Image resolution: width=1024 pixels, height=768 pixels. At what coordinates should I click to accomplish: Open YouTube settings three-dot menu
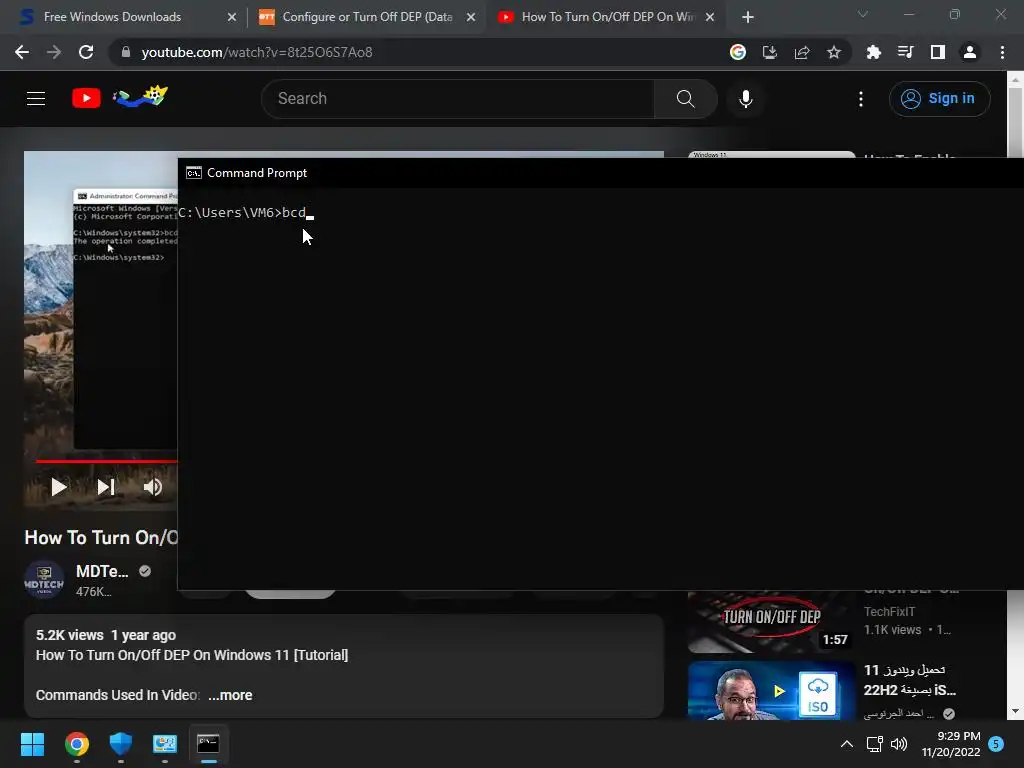(x=860, y=99)
